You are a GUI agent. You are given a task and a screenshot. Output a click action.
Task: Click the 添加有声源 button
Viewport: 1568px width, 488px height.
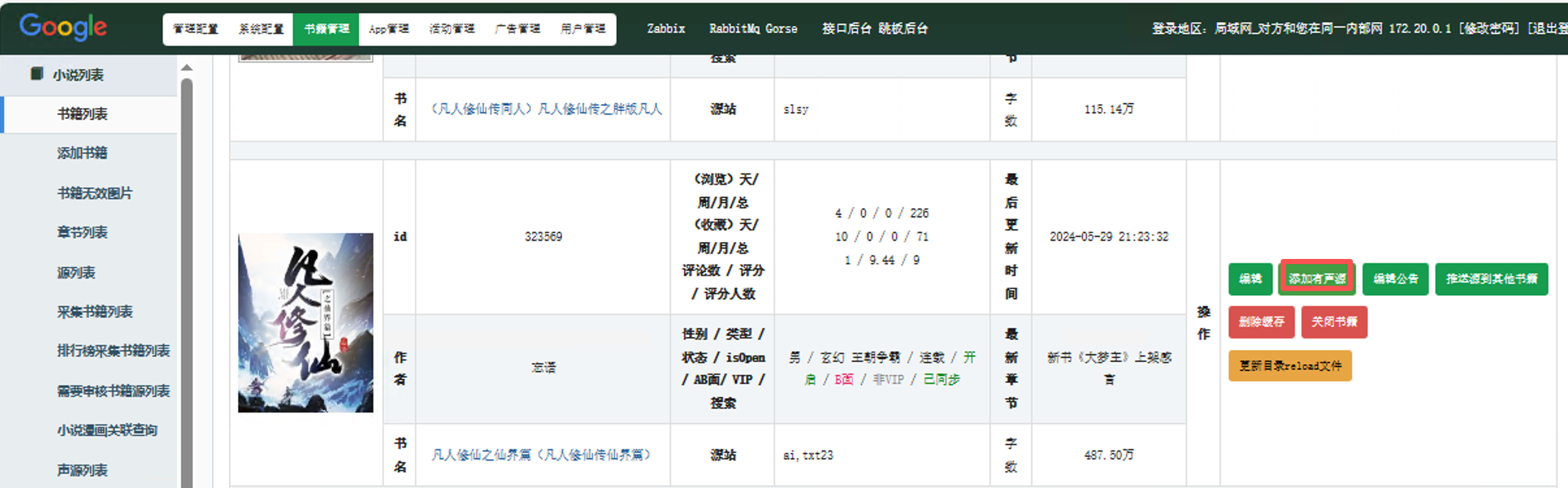tap(1317, 278)
